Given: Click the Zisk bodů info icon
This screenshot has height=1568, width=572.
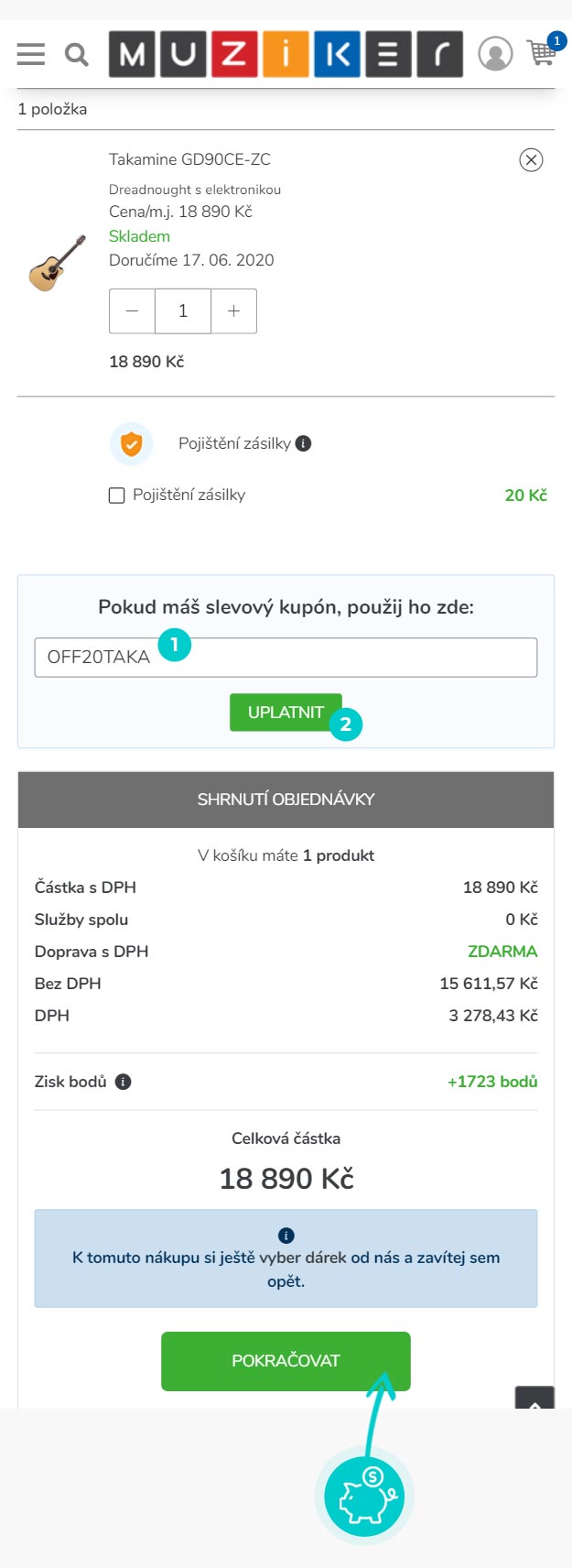Looking at the screenshot, I should click(x=123, y=1082).
